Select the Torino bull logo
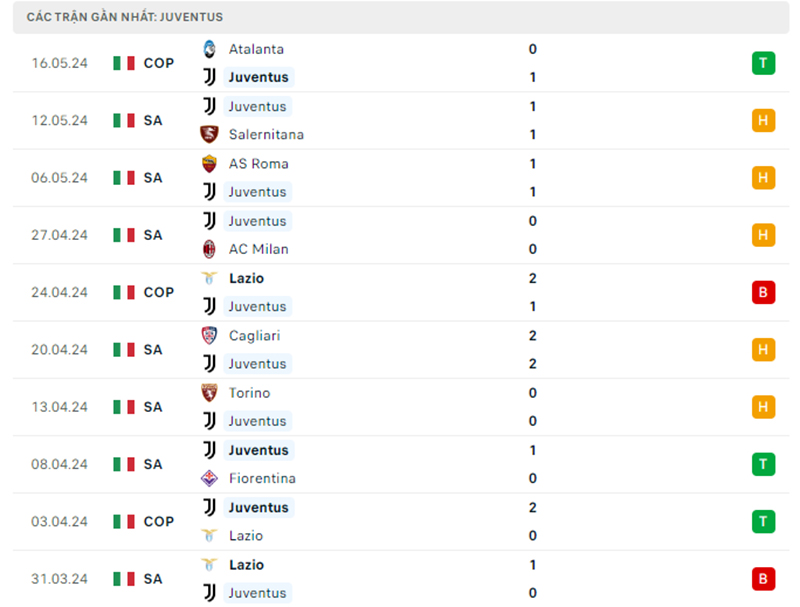 [x=211, y=392]
